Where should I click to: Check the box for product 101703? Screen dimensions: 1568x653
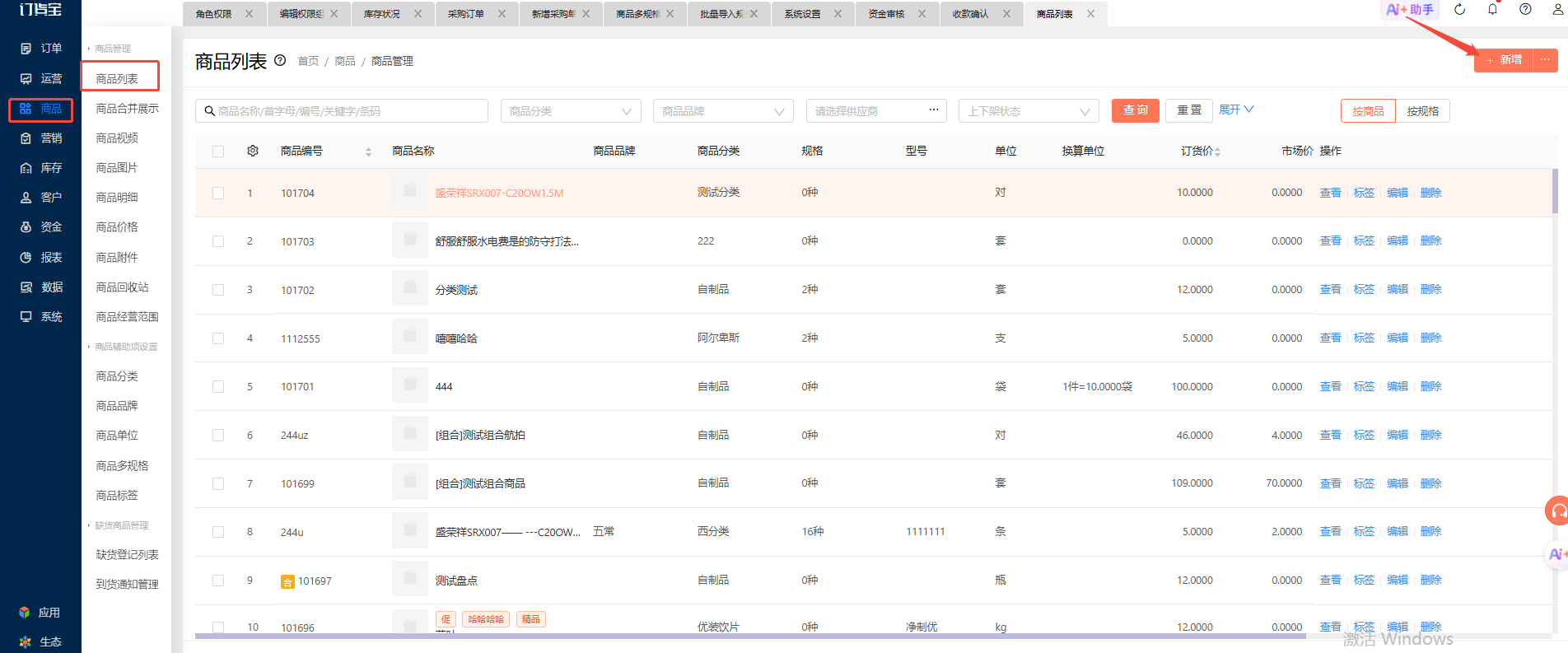point(218,241)
